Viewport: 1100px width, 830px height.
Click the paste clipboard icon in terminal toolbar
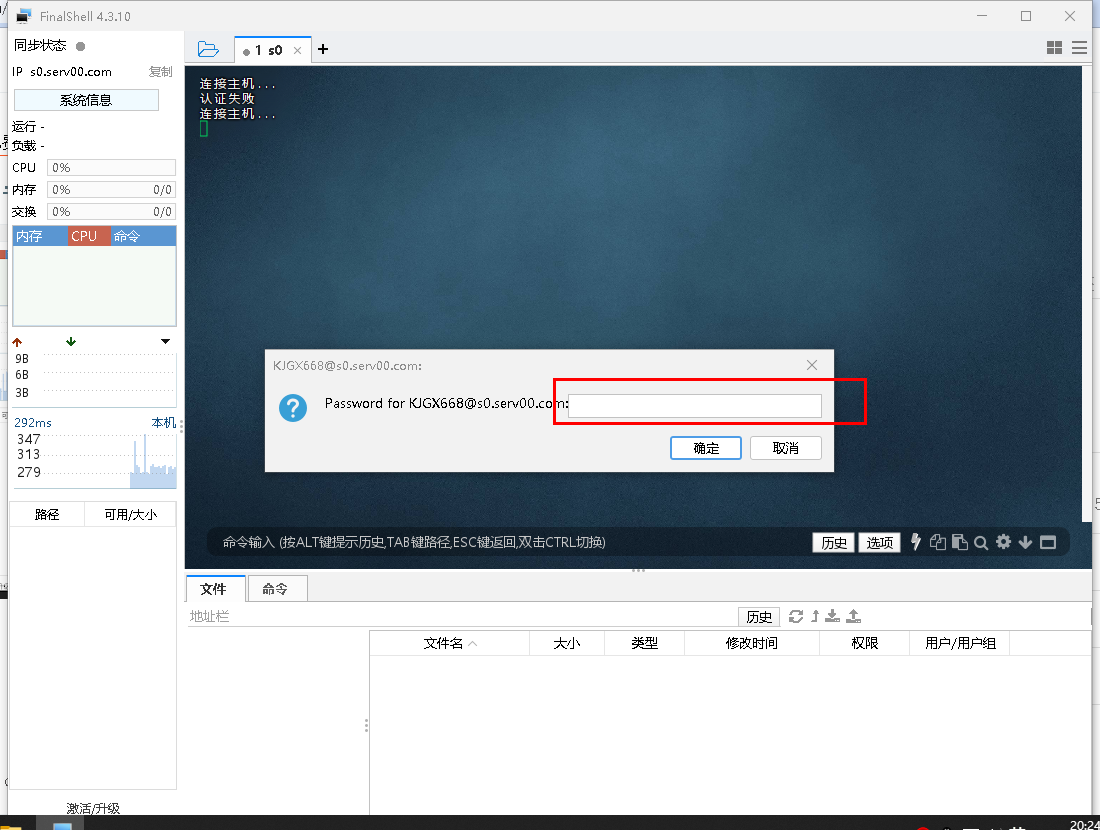[x=960, y=542]
